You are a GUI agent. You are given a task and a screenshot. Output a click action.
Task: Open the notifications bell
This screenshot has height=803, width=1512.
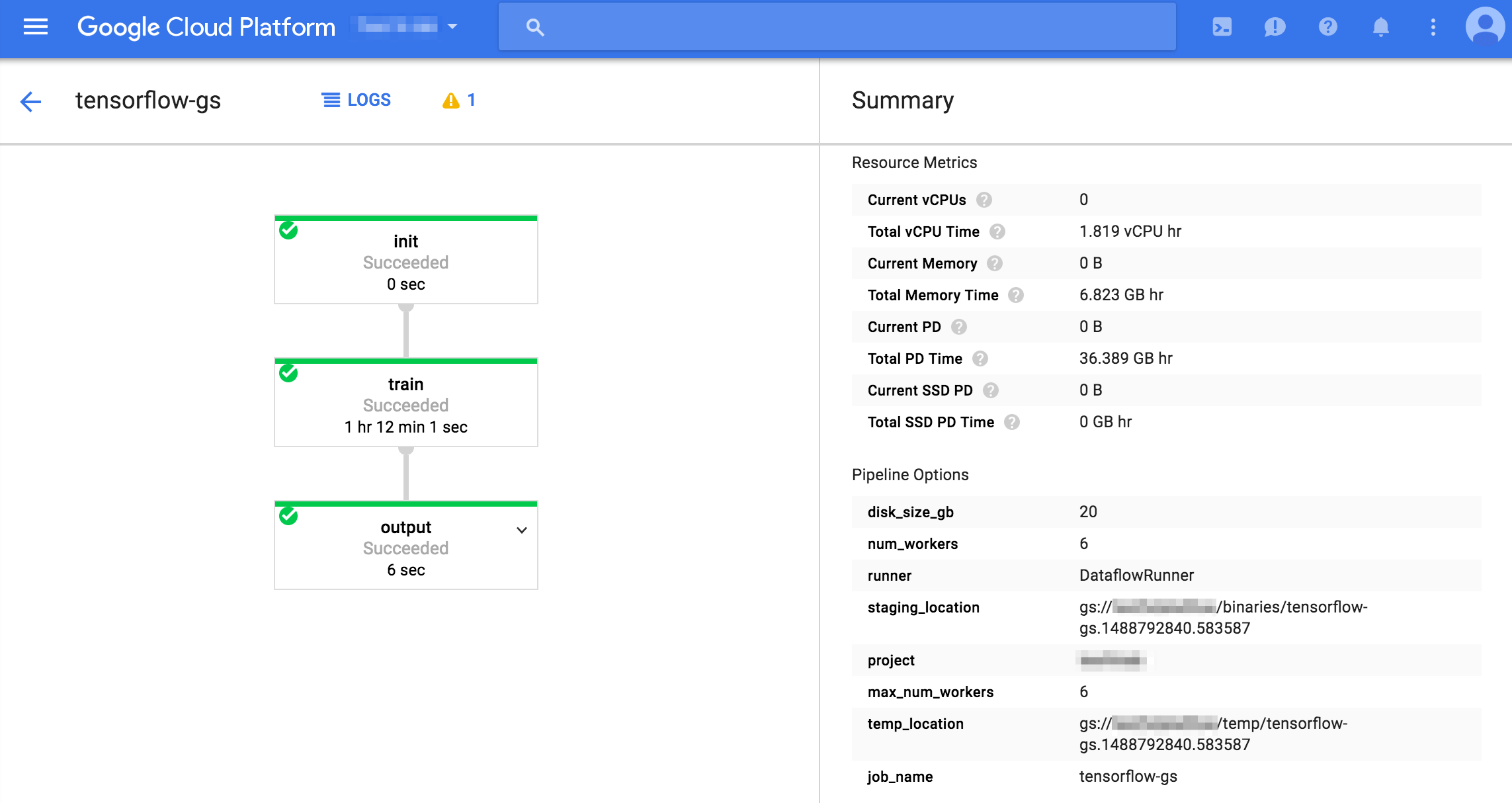tap(1380, 27)
